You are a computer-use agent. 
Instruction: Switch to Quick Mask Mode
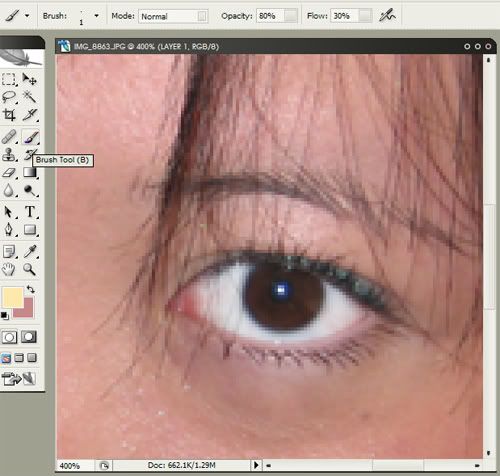(29, 337)
